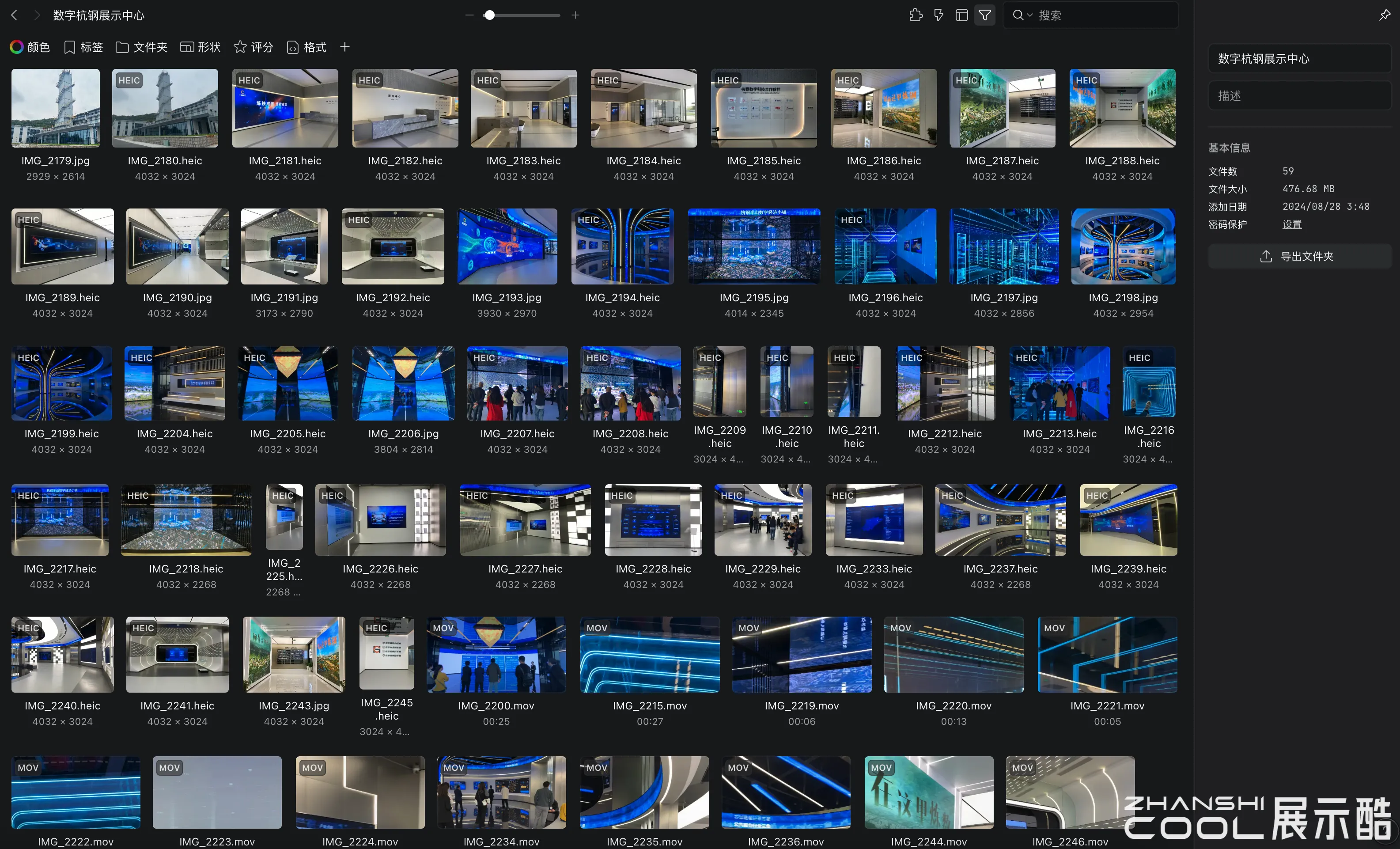Select thumbnail IMG_2181.heic
The image size is (1400, 849).
point(285,108)
